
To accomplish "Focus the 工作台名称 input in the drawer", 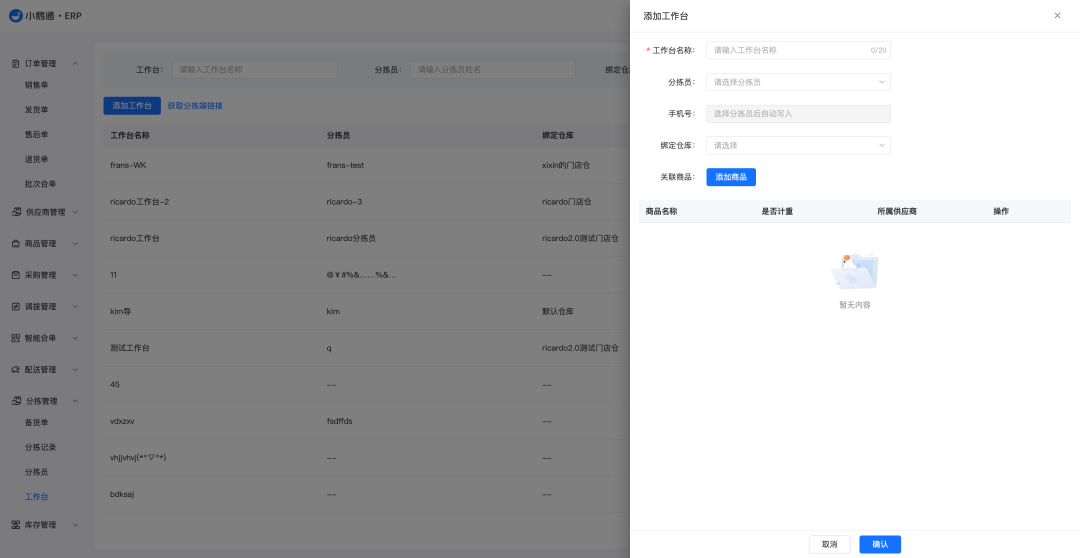I will pos(798,50).
